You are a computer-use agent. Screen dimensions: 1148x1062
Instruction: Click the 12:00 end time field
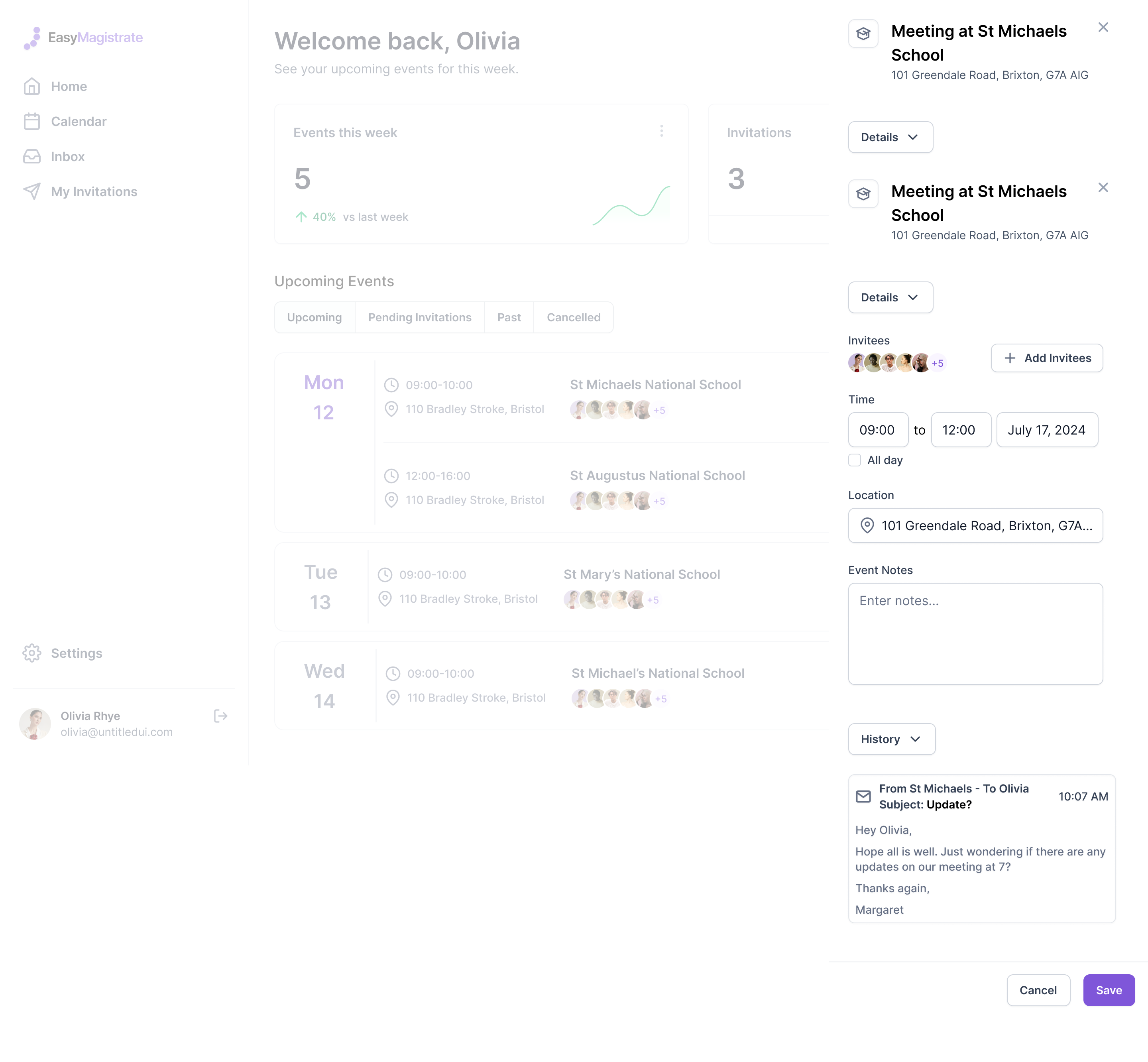click(961, 430)
